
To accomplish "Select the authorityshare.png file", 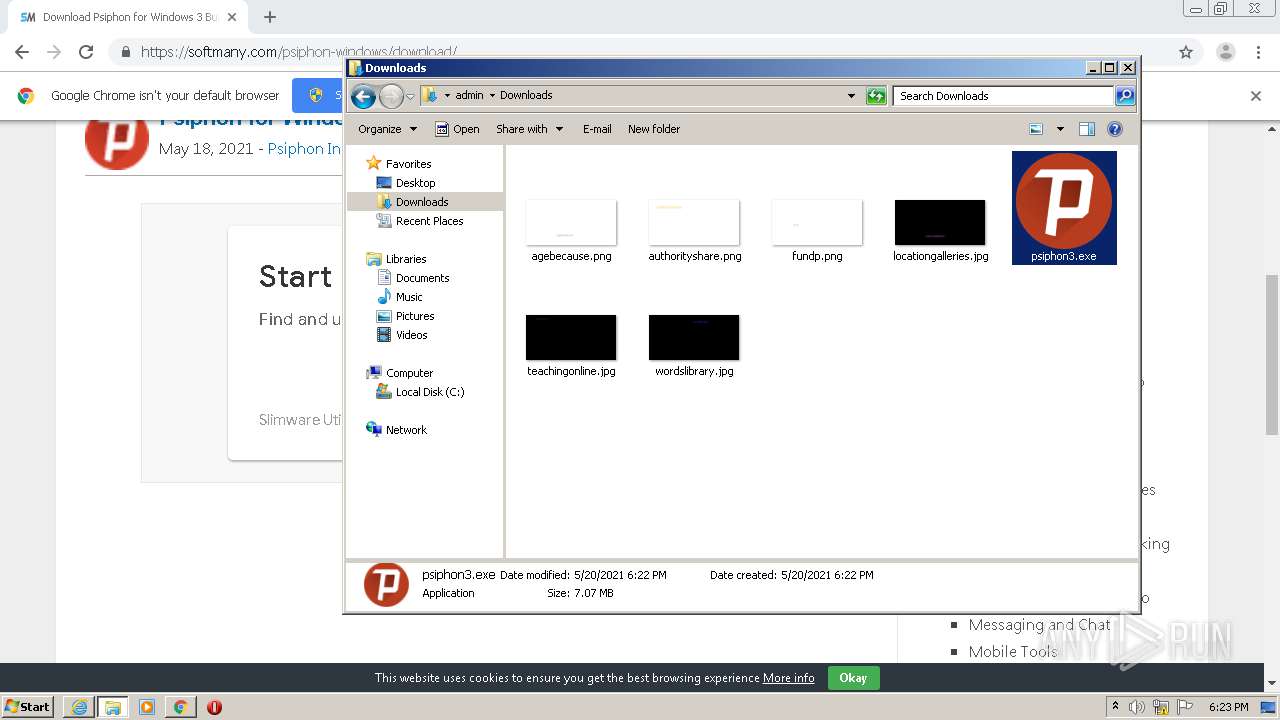I will click(694, 230).
